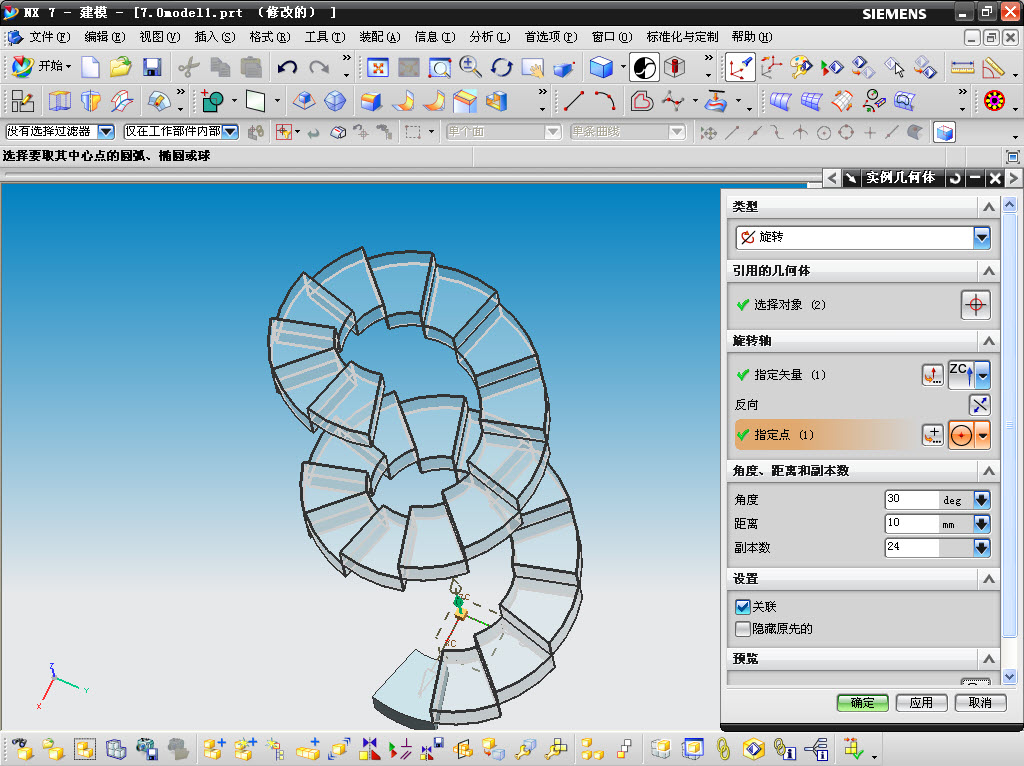Screen dimensions: 1024x766
Task: Collapse the 预览 section
Action: (x=989, y=659)
